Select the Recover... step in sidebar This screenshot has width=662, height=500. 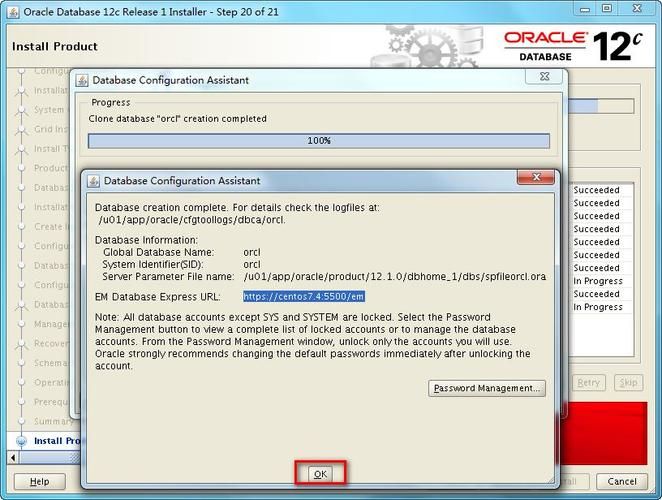tap(51, 343)
